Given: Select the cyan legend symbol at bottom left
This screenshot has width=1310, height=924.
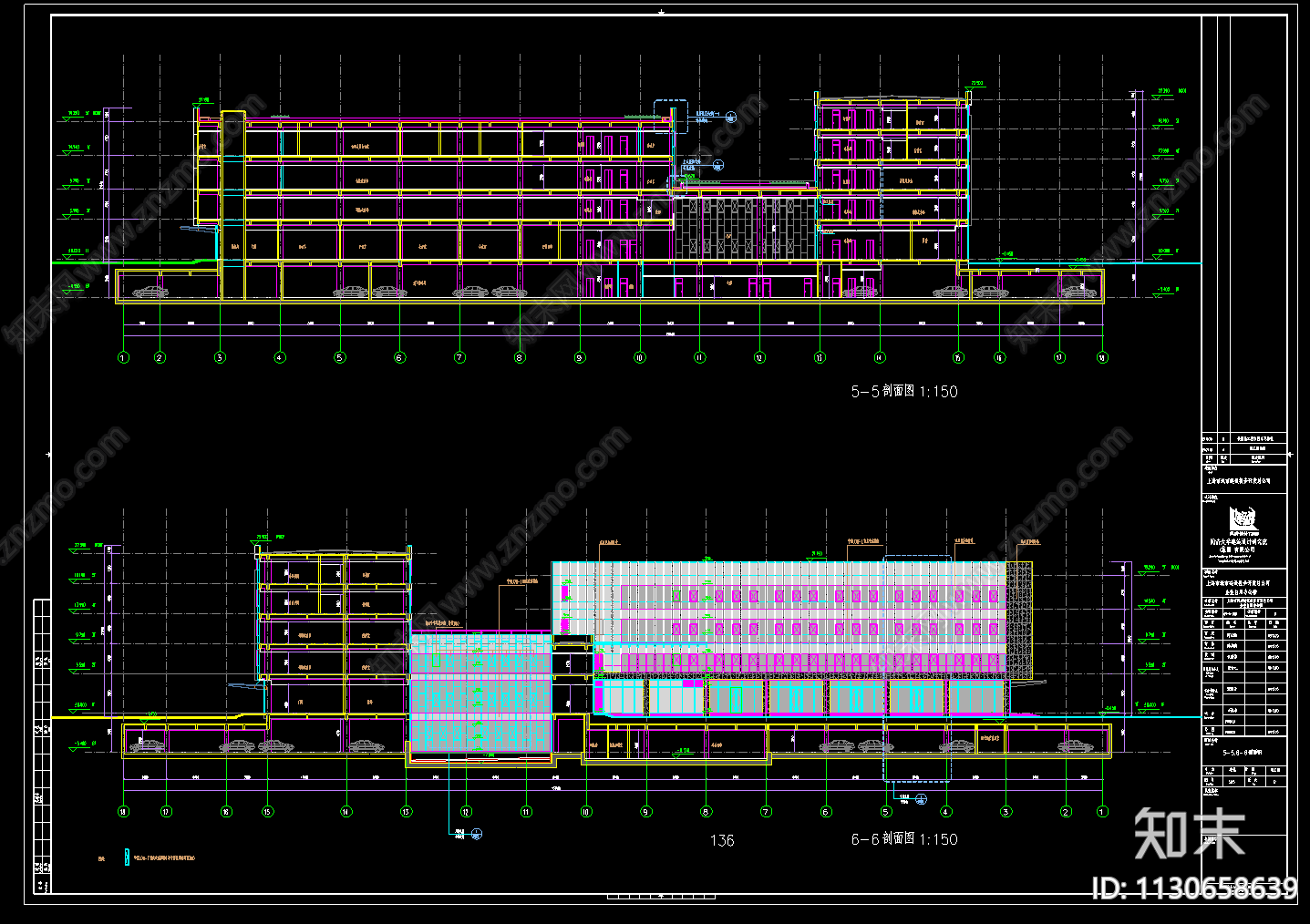Looking at the screenshot, I should pos(127,857).
